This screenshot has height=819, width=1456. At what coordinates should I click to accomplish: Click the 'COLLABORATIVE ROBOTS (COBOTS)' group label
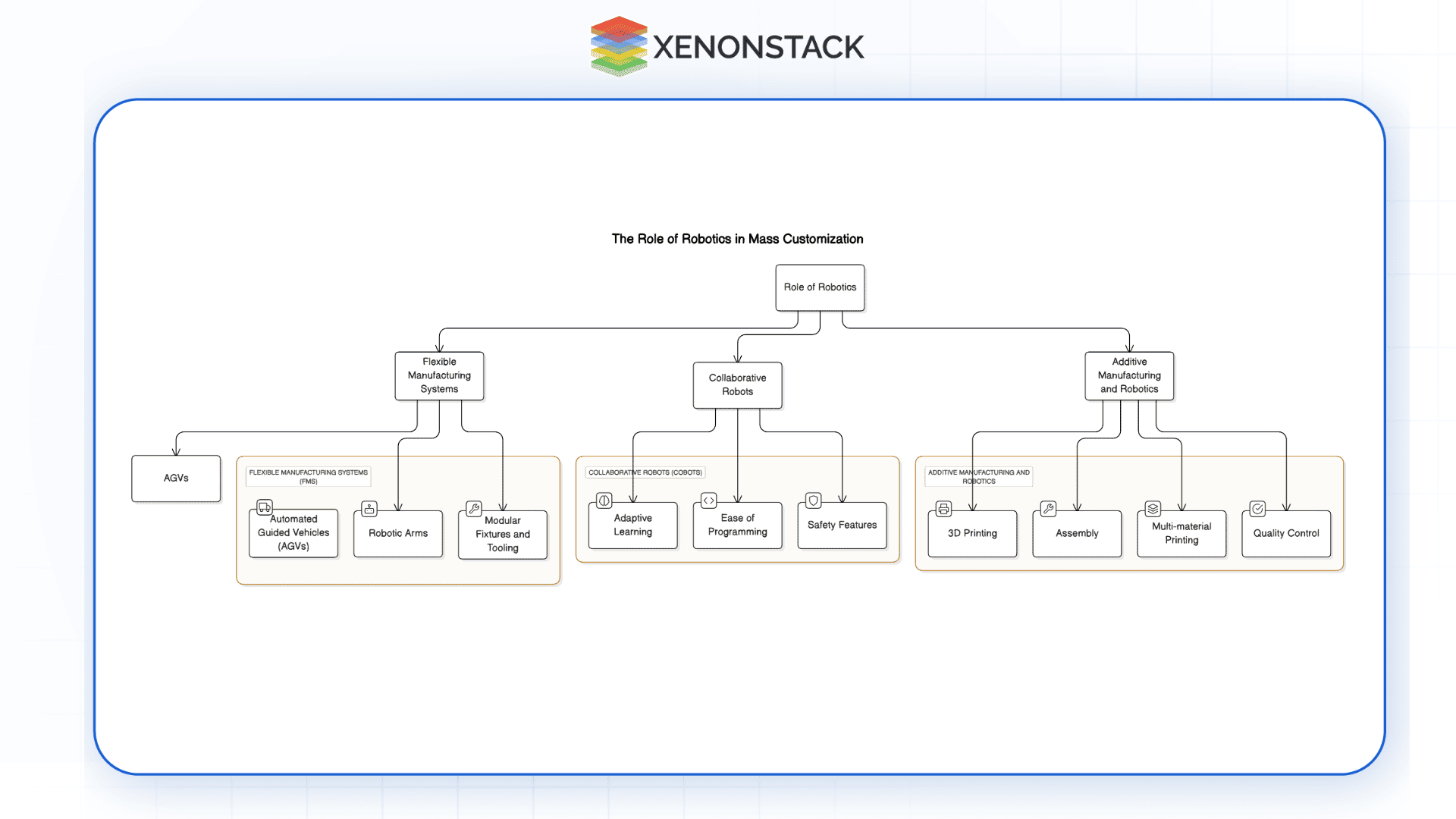point(645,472)
